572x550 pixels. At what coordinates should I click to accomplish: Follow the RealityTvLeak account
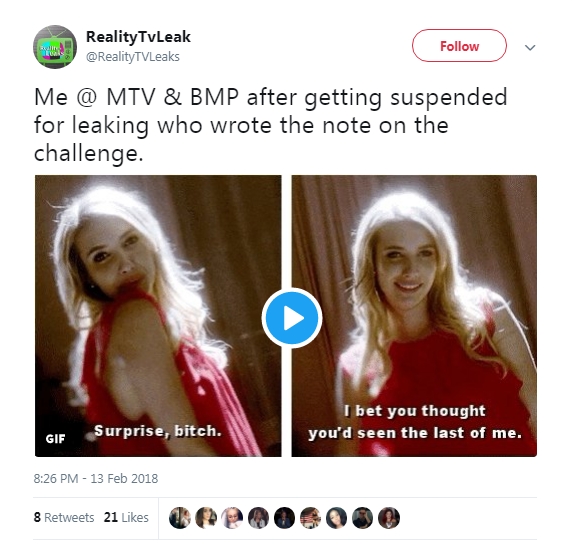click(x=459, y=46)
